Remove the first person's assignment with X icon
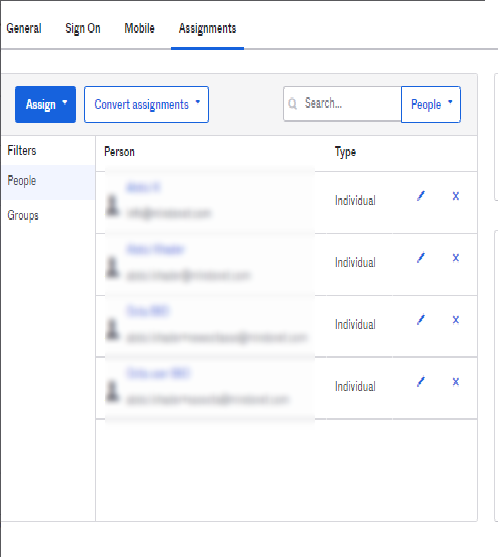 point(456,196)
